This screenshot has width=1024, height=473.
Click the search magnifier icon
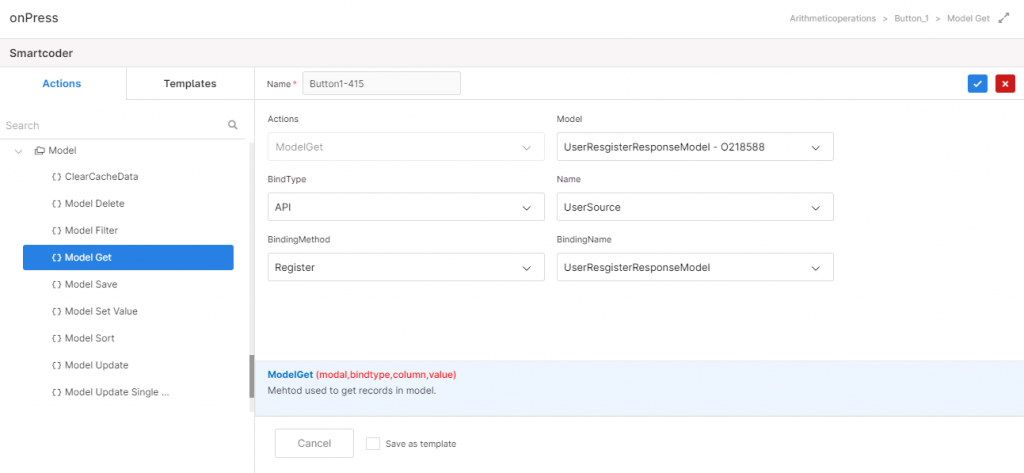tap(232, 125)
